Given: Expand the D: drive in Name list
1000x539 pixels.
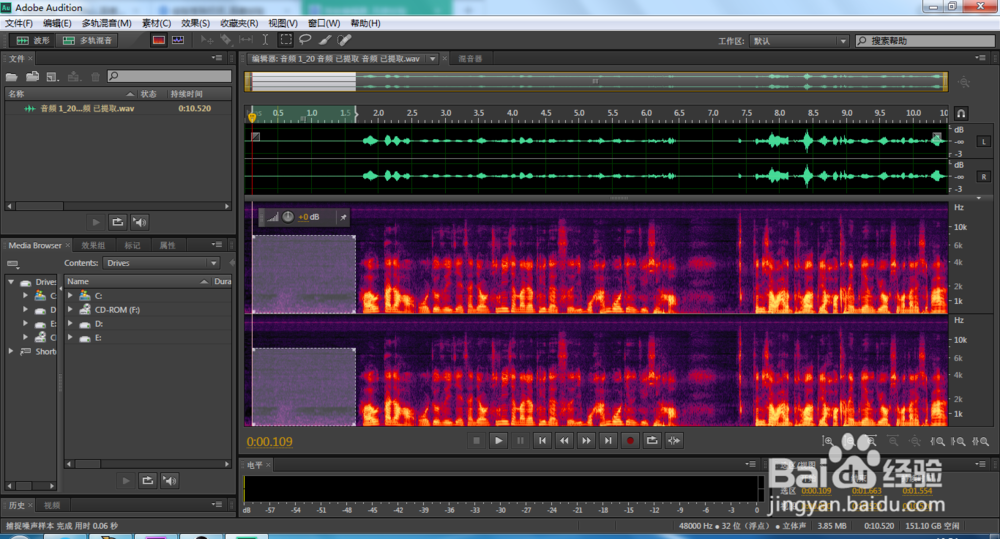Looking at the screenshot, I should pyautogui.click(x=71, y=323).
